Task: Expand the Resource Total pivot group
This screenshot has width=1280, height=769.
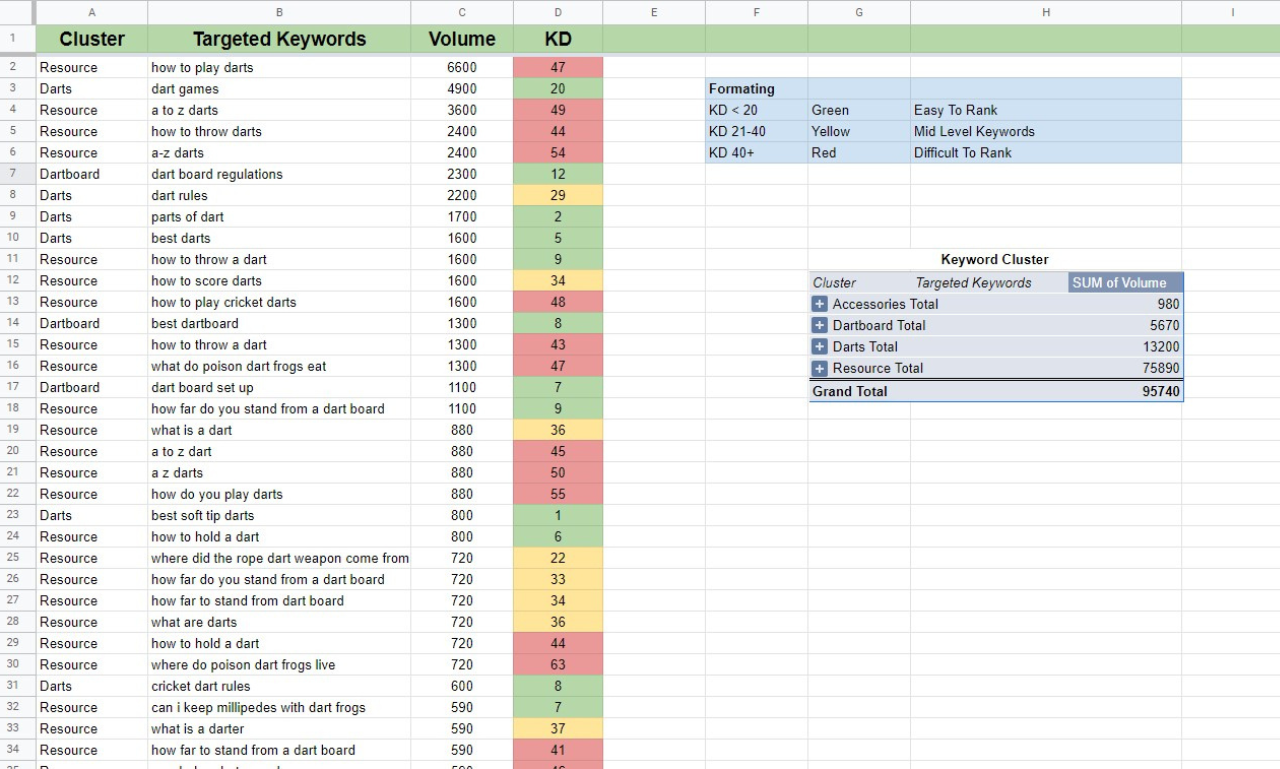Action: pyautogui.click(x=820, y=368)
